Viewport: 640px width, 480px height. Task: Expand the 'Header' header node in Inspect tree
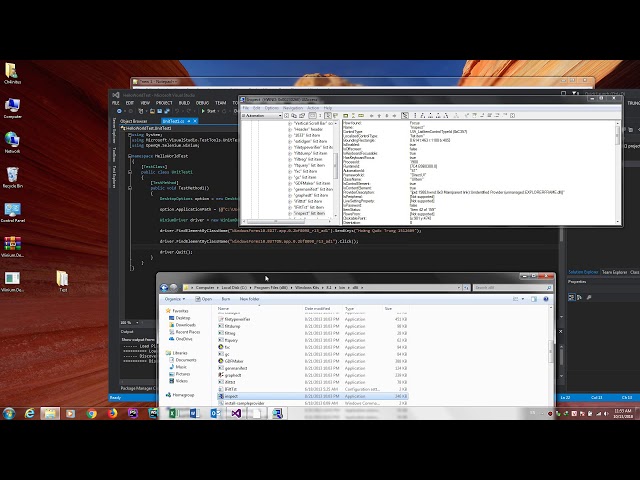pos(290,129)
